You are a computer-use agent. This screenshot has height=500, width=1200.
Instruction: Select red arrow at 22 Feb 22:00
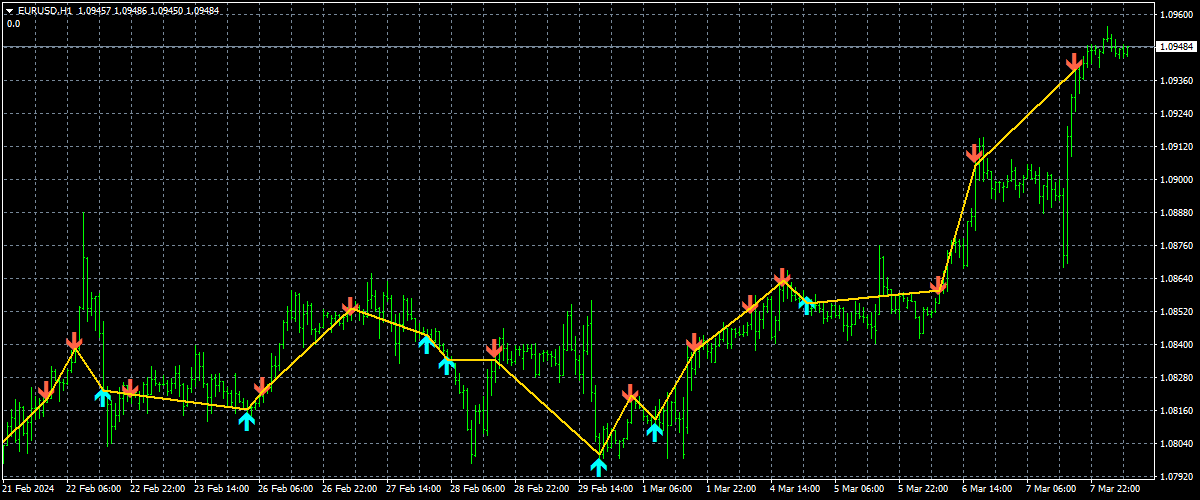(x=129, y=388)
